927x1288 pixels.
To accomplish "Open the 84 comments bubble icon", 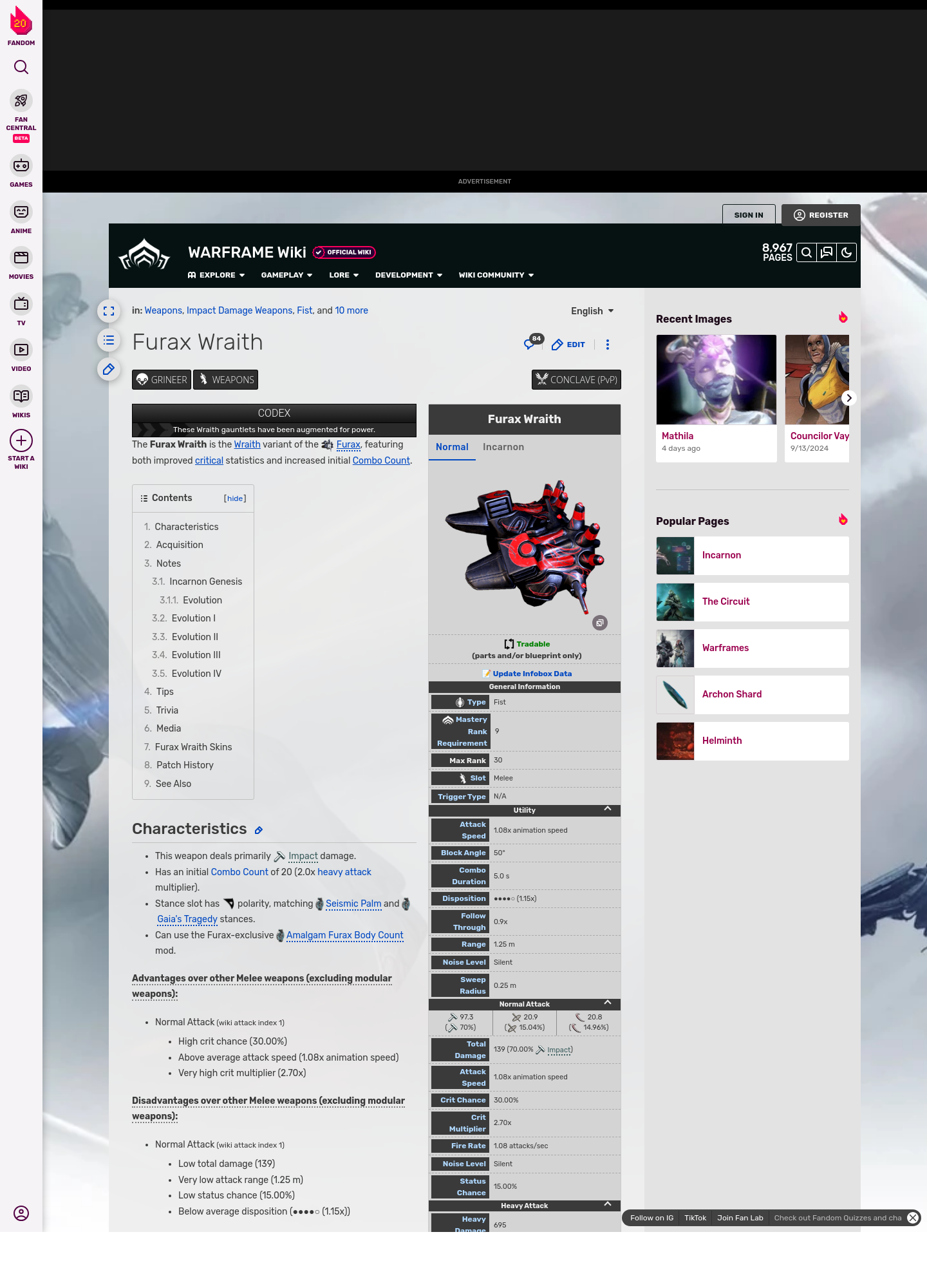I will point(531,343).
